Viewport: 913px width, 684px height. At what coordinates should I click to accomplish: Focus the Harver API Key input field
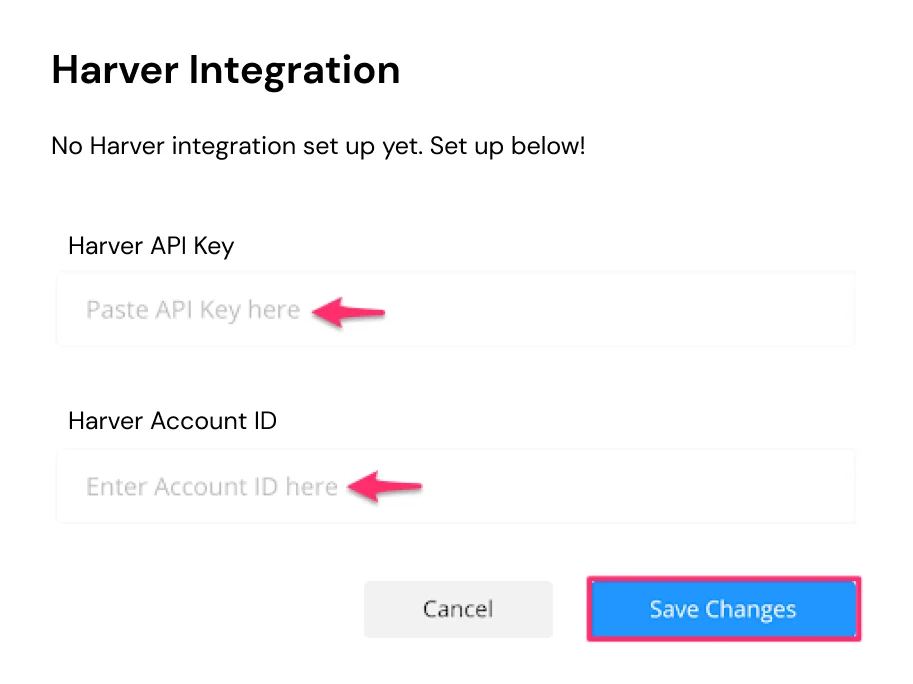click(455, 309)
